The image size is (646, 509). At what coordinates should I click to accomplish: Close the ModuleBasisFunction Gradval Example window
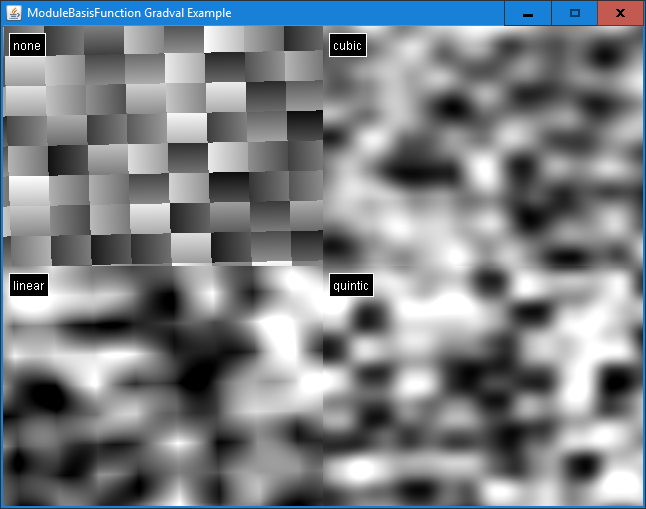620,13
